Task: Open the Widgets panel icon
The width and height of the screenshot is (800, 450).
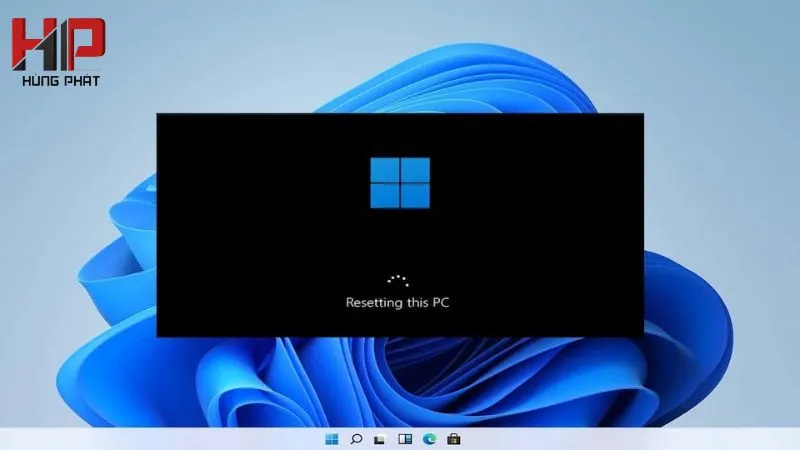Action: click(405, 439)
